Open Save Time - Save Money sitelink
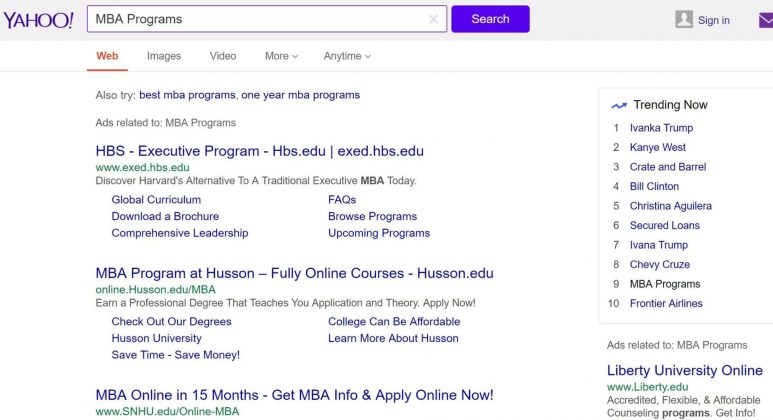Image resolution: width=773 pixels, height=420 pixels. tap(176, 355)
